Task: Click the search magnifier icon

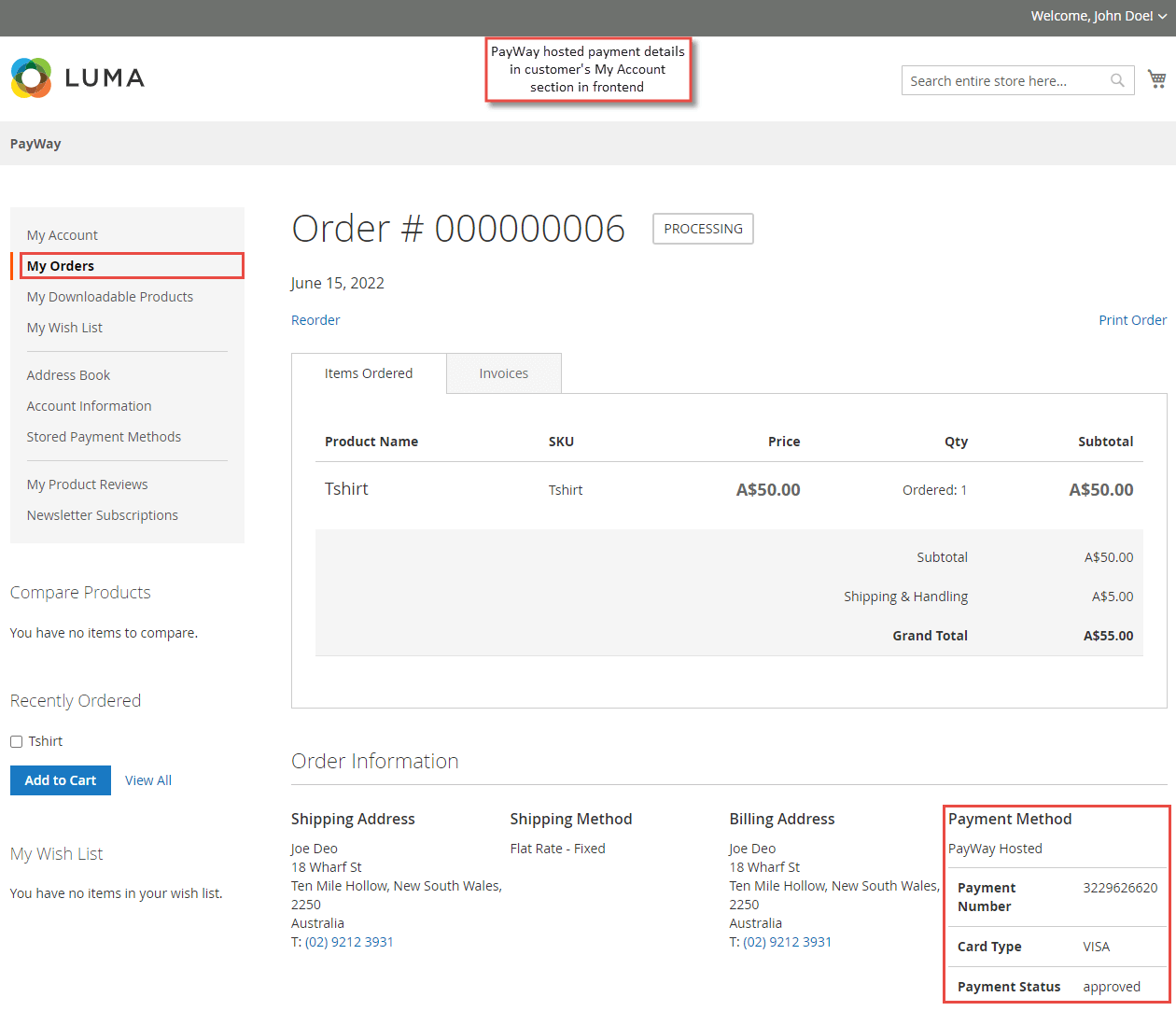Action: [1117, 80]
